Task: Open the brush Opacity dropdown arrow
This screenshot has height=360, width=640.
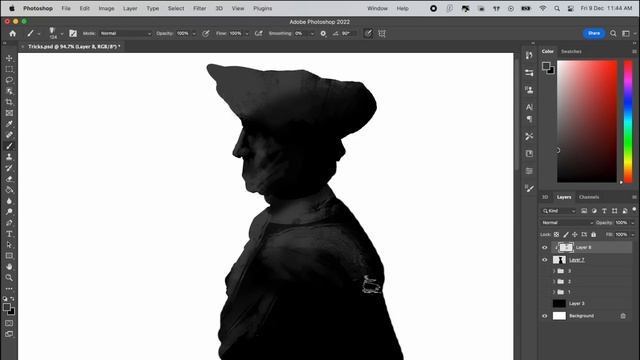Action: tap(194, 34)
